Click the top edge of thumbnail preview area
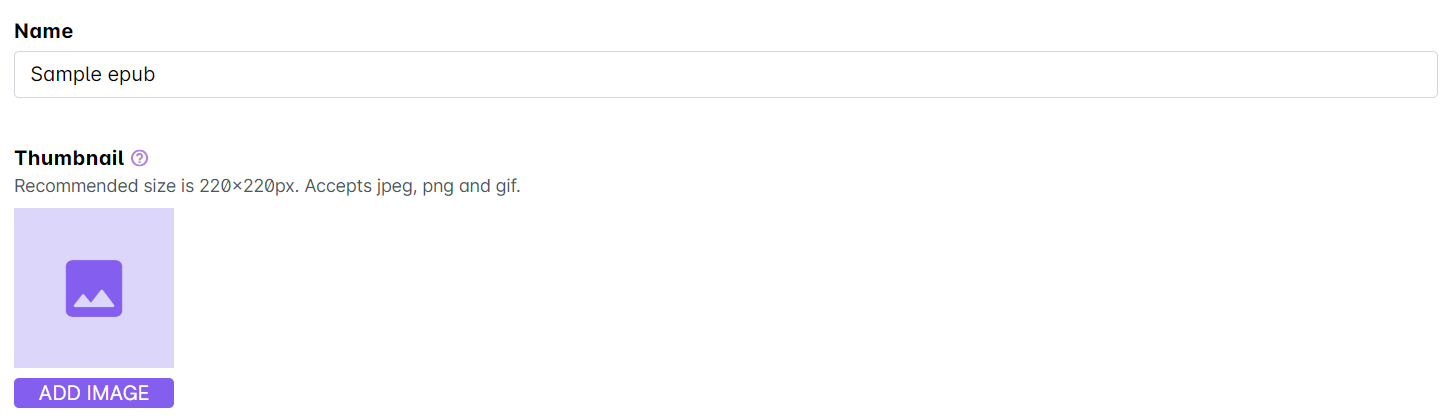Image resolution: width=1446 pixels, height=420 pixels. pos(94,212)
